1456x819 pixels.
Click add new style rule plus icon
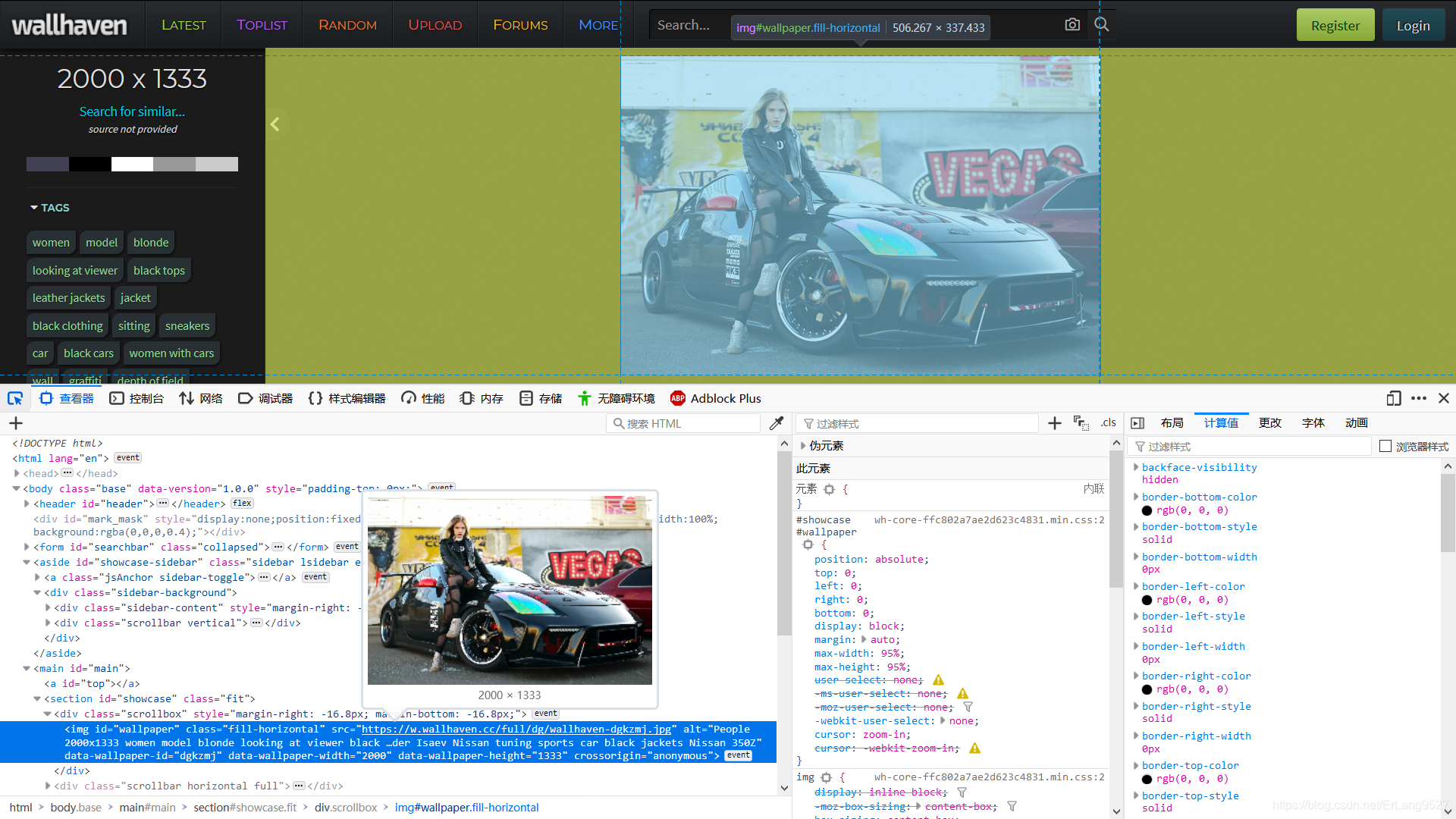(1054, 423)
